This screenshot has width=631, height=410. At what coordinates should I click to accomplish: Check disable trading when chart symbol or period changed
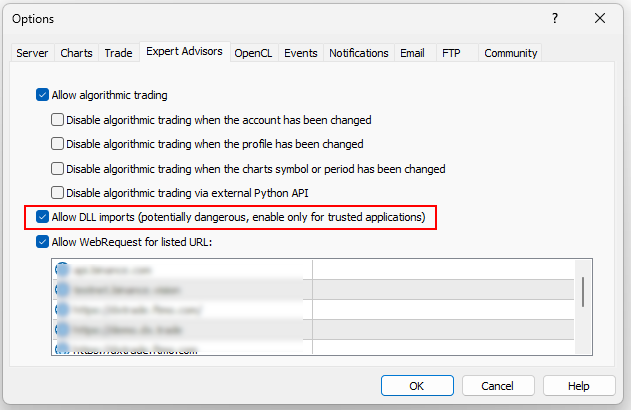coord(58,169)
